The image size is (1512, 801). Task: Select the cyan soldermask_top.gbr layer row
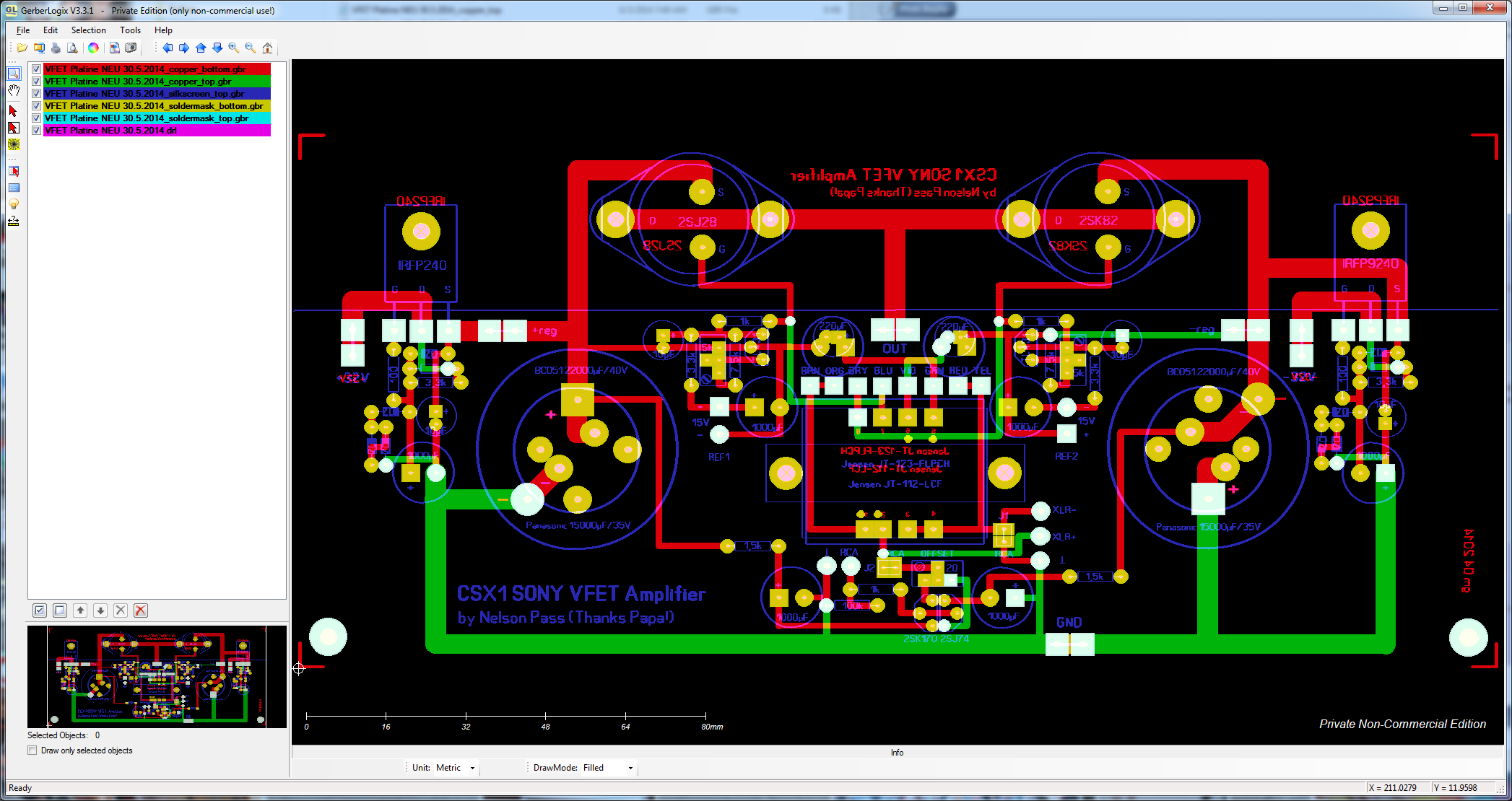pos(157,118)
